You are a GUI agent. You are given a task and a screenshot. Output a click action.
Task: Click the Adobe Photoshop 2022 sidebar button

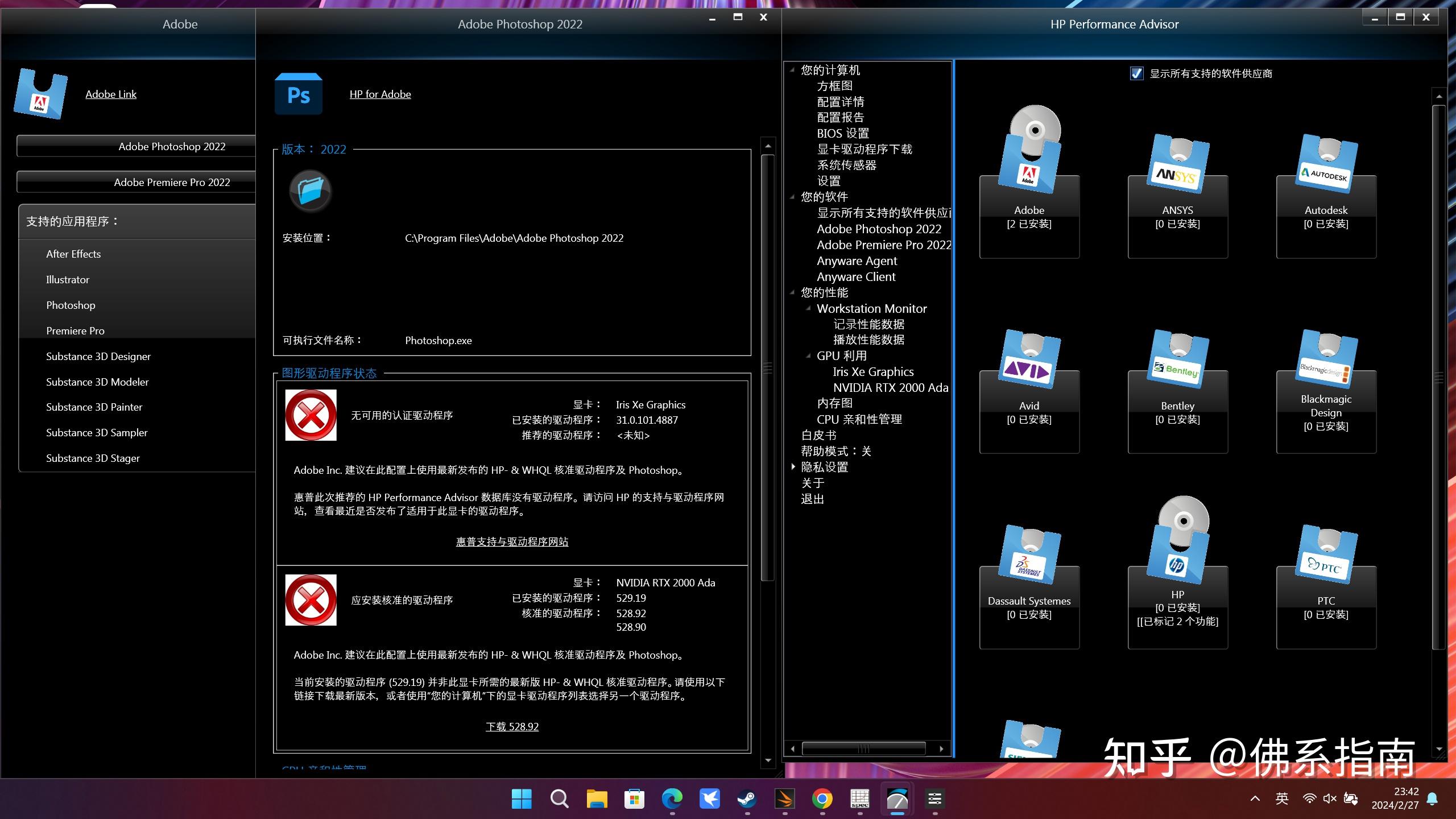click(x=136, y=146)
